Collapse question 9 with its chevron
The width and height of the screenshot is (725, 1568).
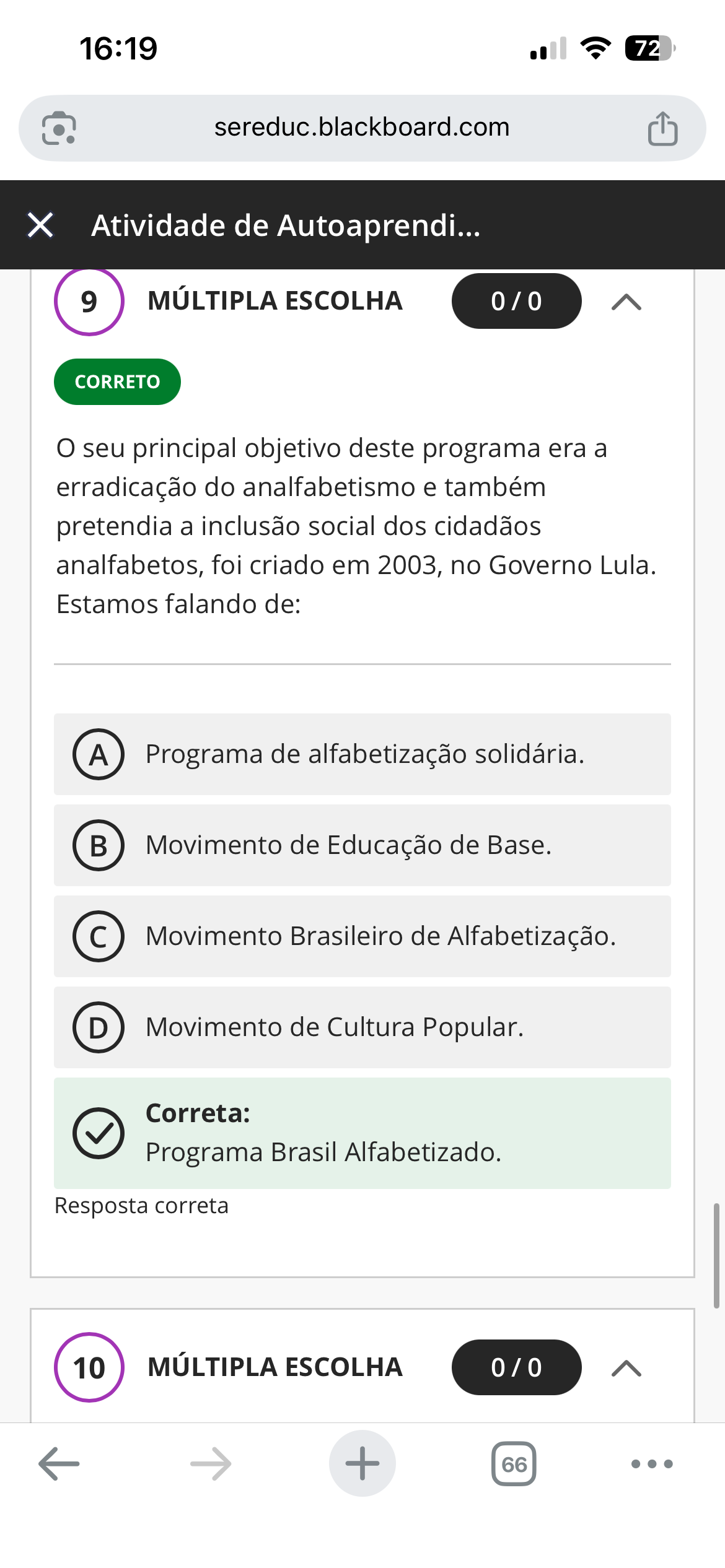(626, 302)
